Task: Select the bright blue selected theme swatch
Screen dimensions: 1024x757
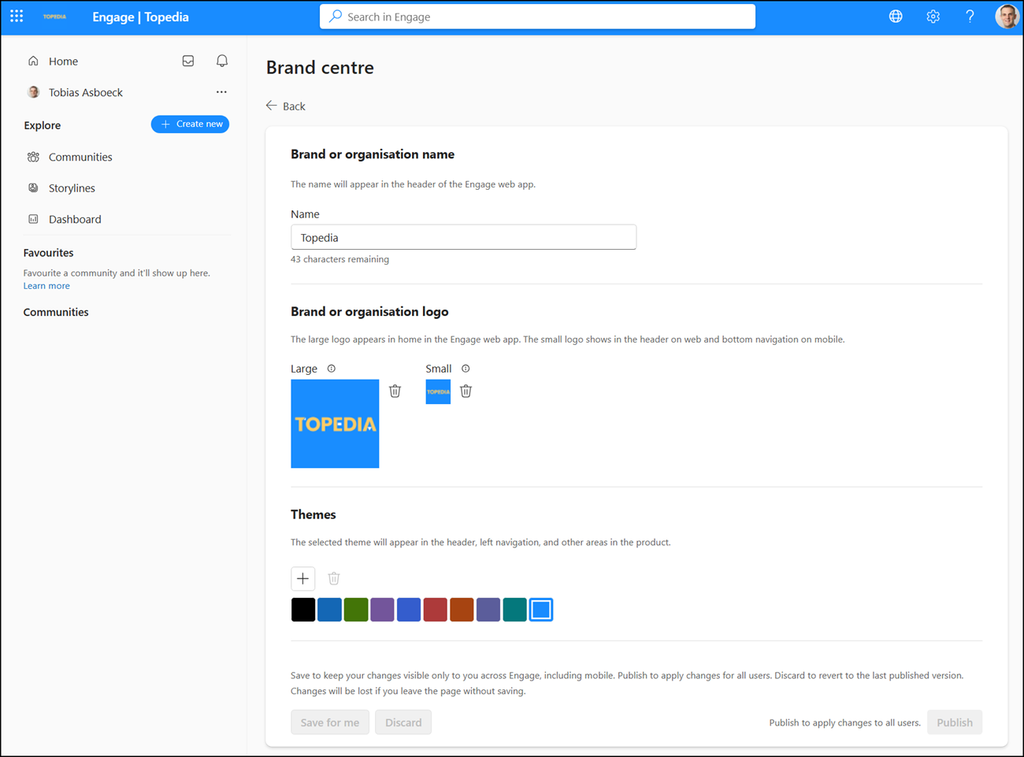Action: (541, 609)
